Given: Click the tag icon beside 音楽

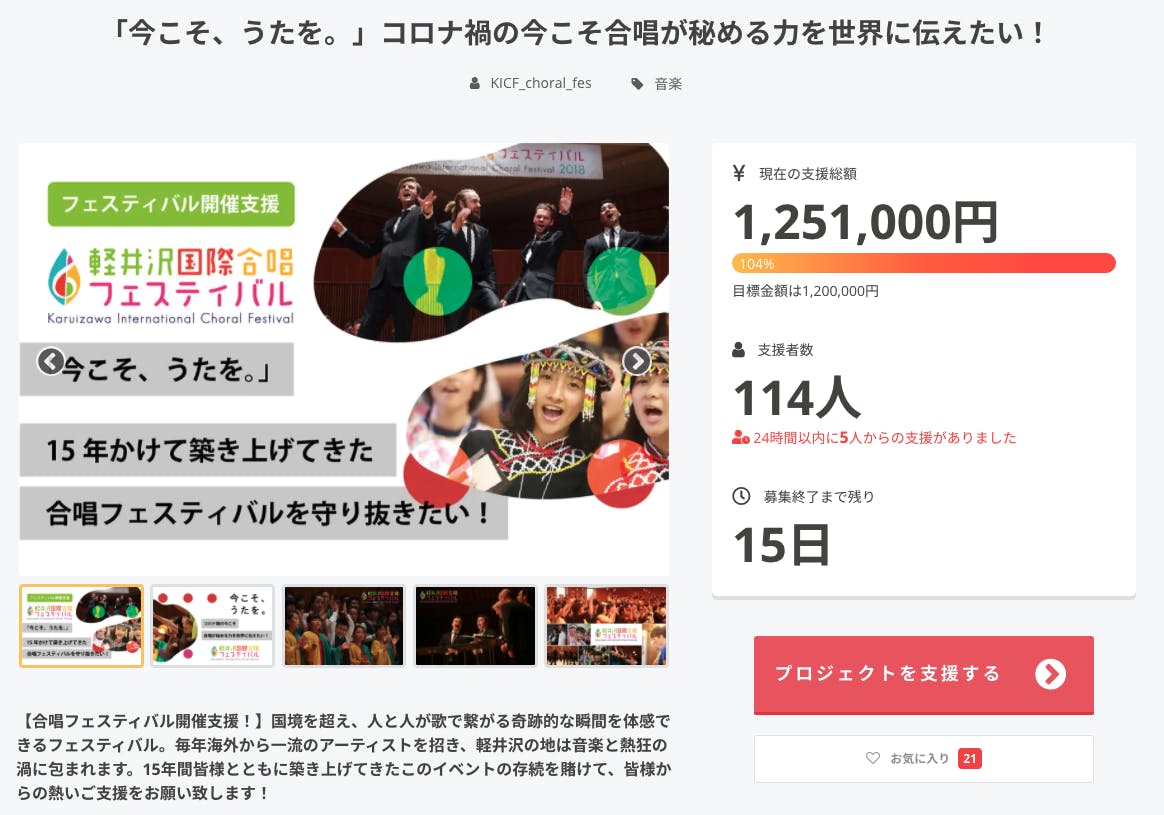Looking at the screenshot, I should [637, 84].
